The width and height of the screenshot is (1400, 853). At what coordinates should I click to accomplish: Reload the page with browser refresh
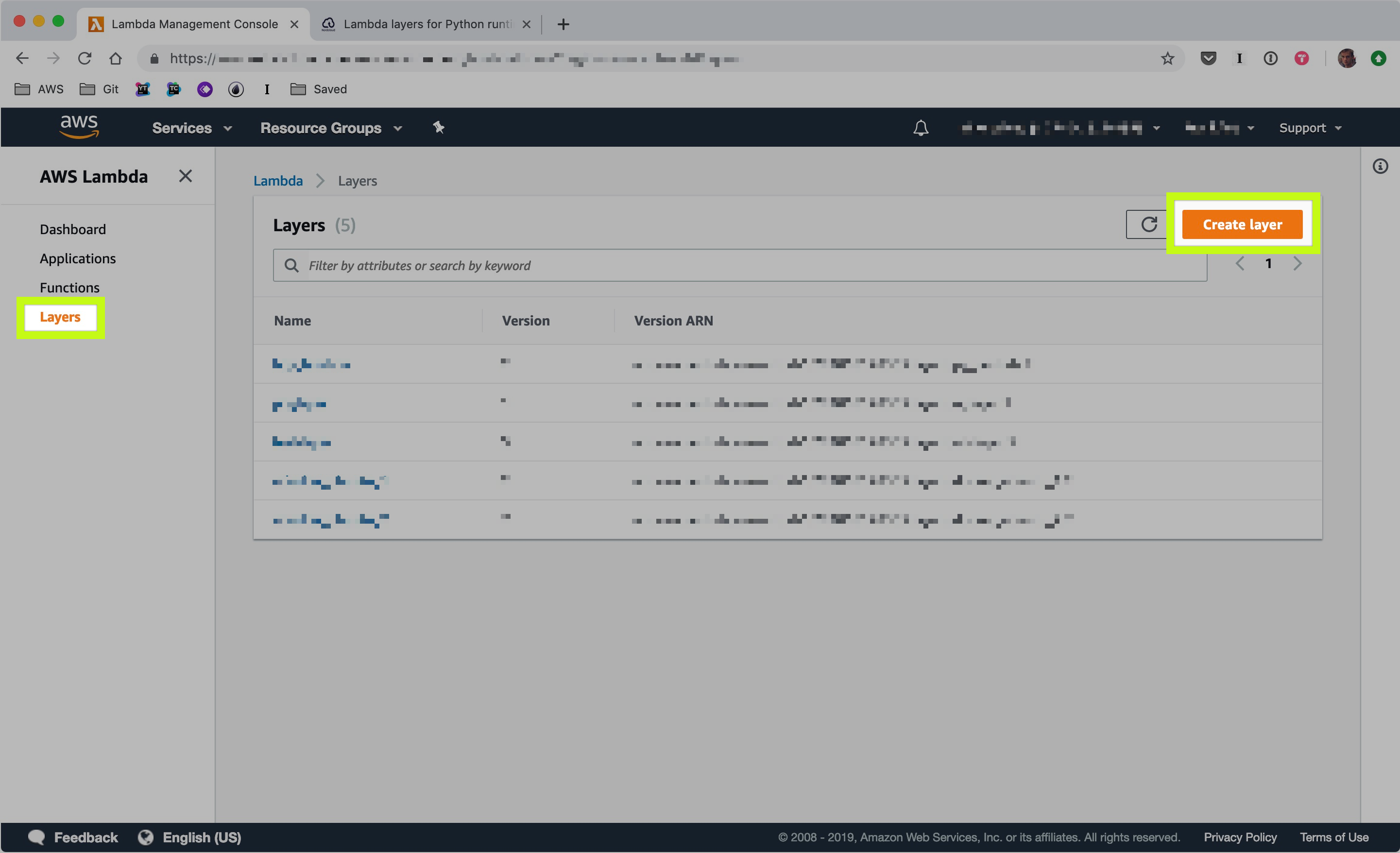[x=85, y=58]
